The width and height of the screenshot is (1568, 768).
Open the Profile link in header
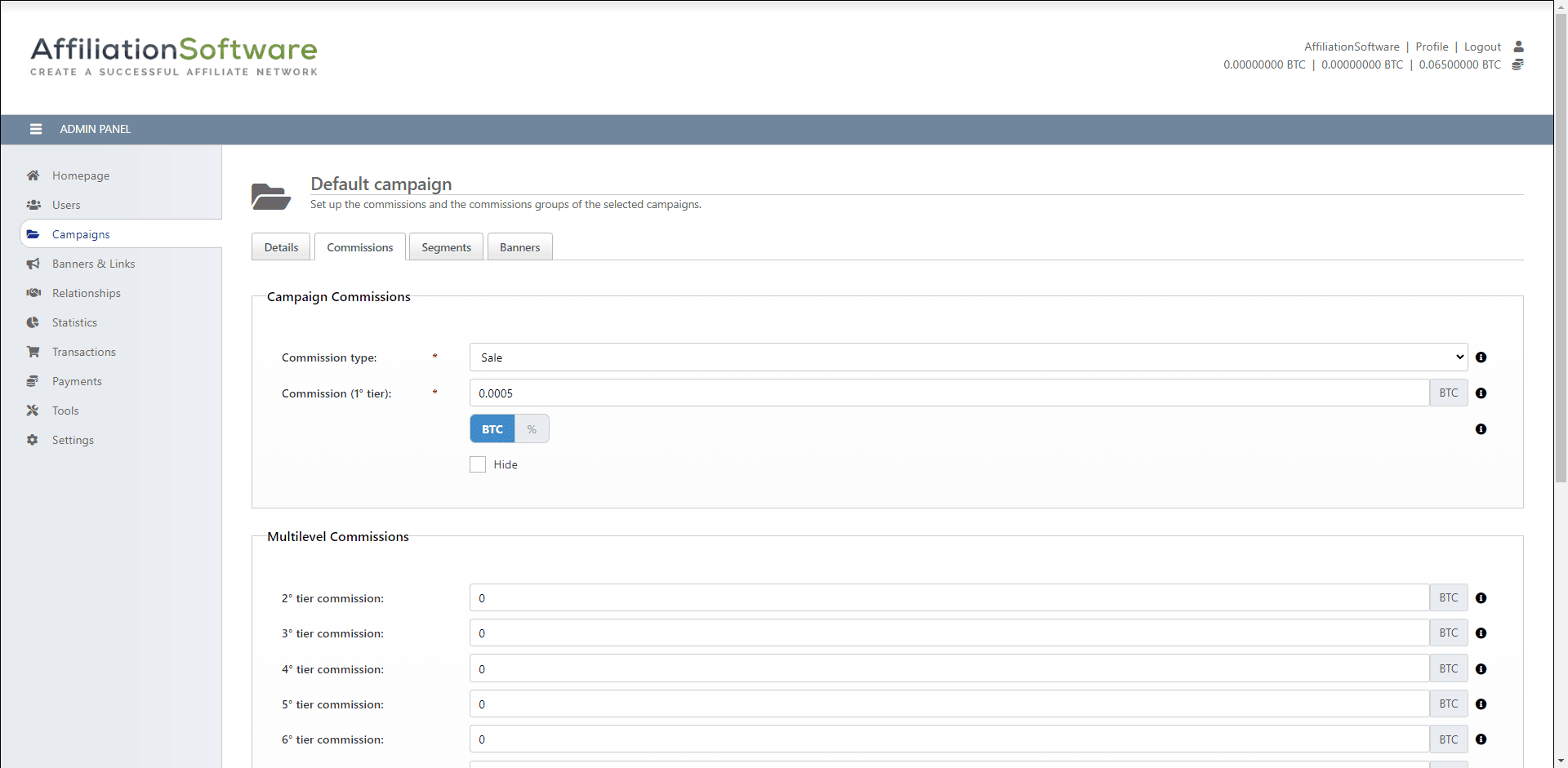(1432, 47)
